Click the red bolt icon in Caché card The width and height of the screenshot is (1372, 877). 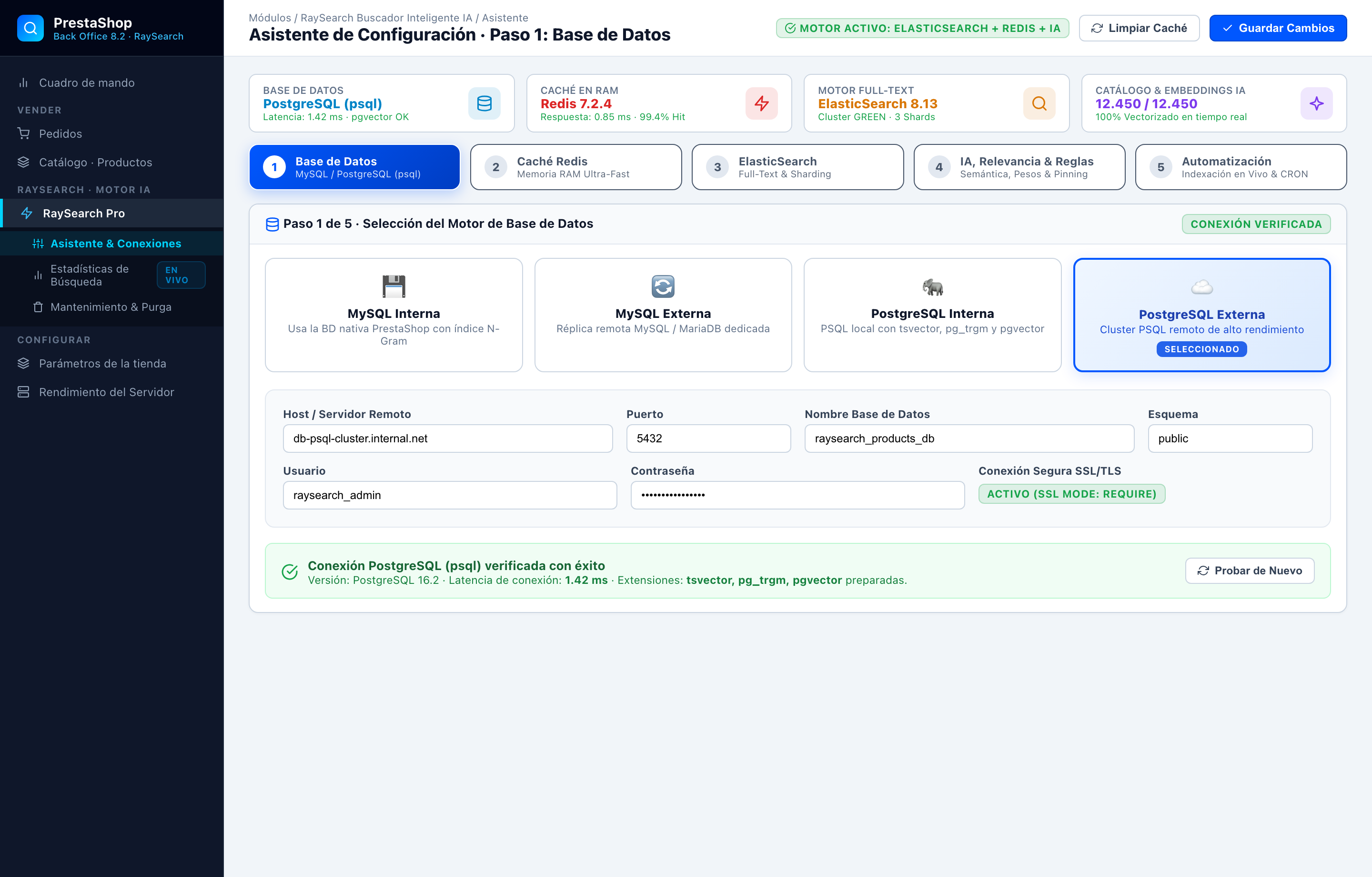761,103
